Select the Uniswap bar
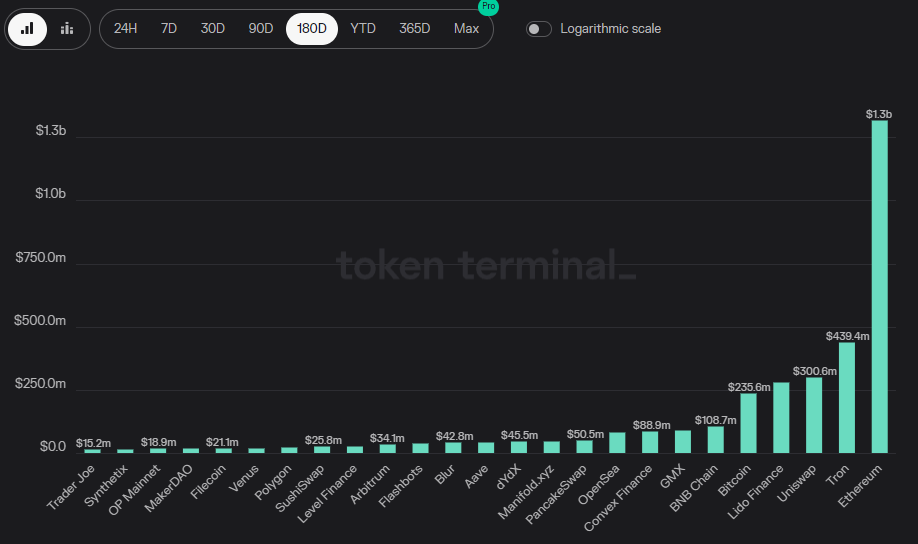 tap(814, 415)
